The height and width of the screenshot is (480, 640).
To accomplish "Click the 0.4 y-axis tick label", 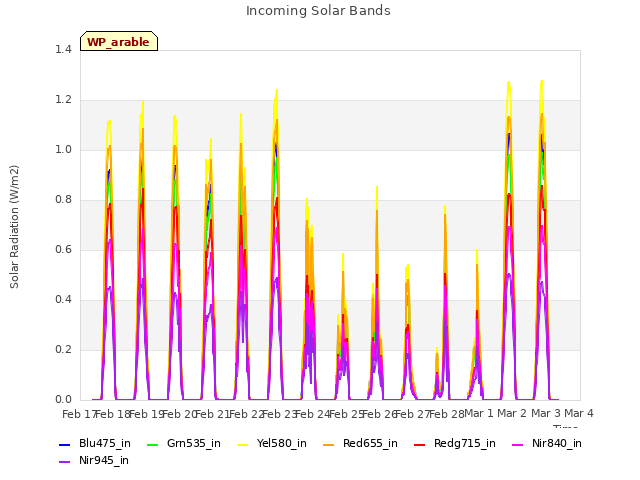I will (63, 300).
